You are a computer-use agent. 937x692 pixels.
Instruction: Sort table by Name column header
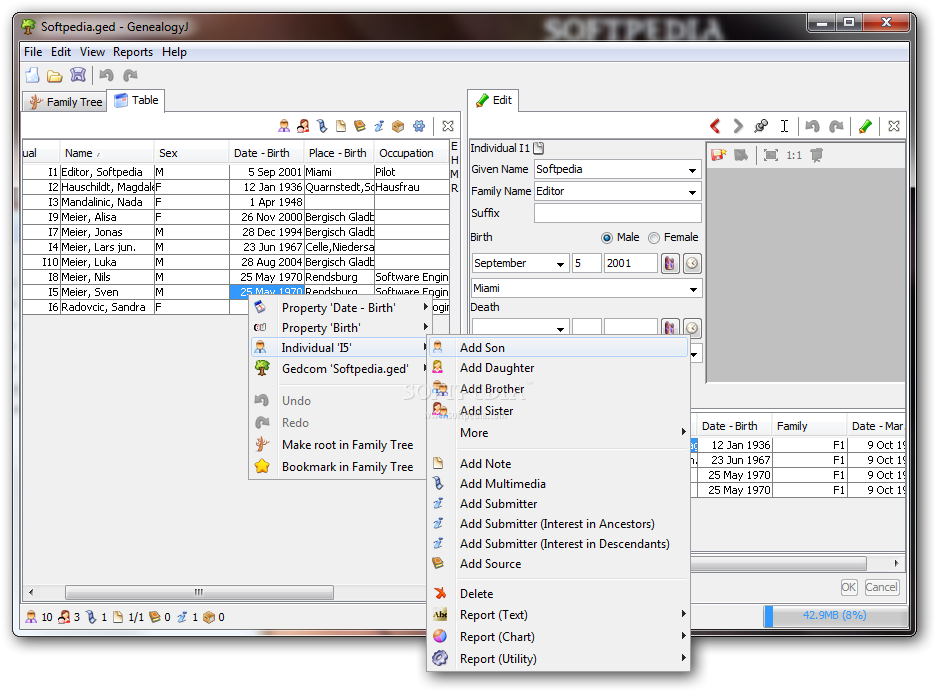(x=106, y=153)
